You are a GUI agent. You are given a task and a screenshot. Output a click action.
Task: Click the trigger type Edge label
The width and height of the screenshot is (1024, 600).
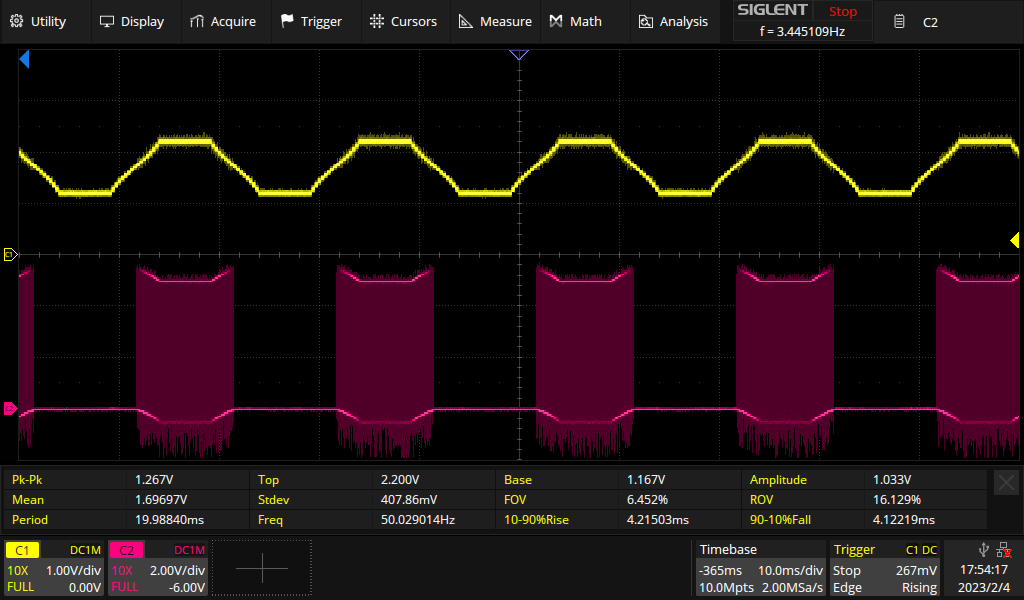pos(847,588)
